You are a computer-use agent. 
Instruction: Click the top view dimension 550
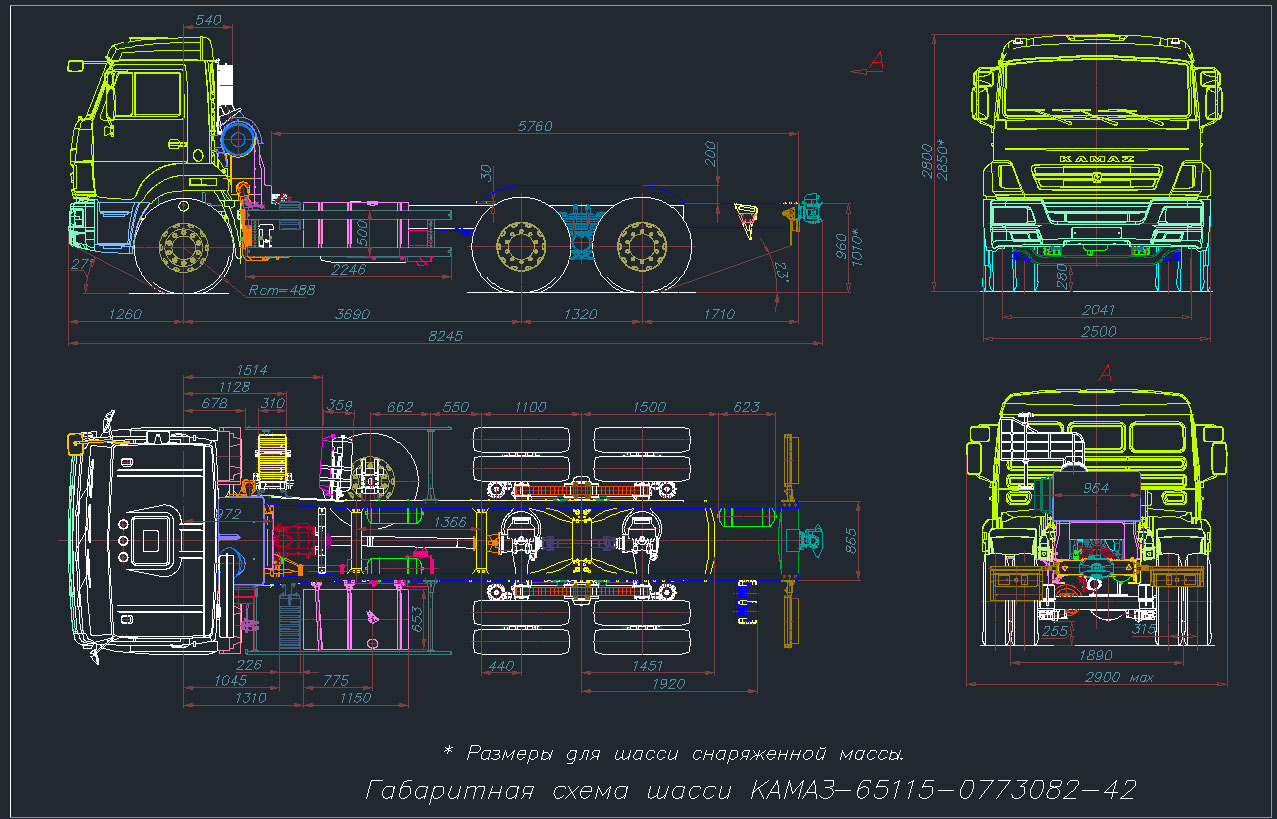tap(455, 406)
